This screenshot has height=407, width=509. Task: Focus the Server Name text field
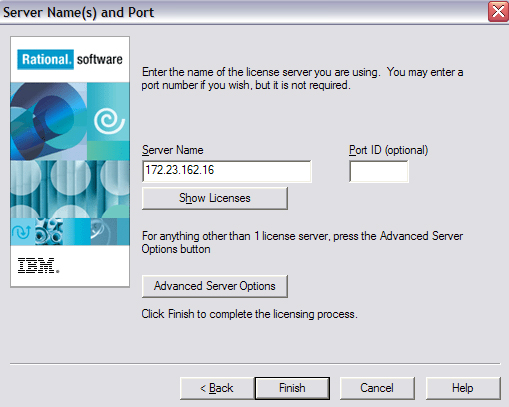tap(227, 171)
